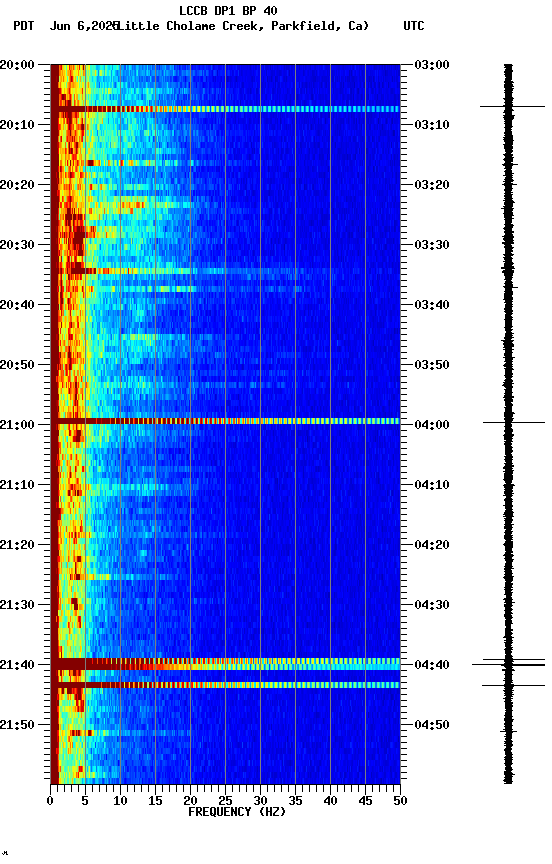Click the longest seismogram spike at 04:40 UTC
Screen dimensions: 552x864
coord(508,665)
